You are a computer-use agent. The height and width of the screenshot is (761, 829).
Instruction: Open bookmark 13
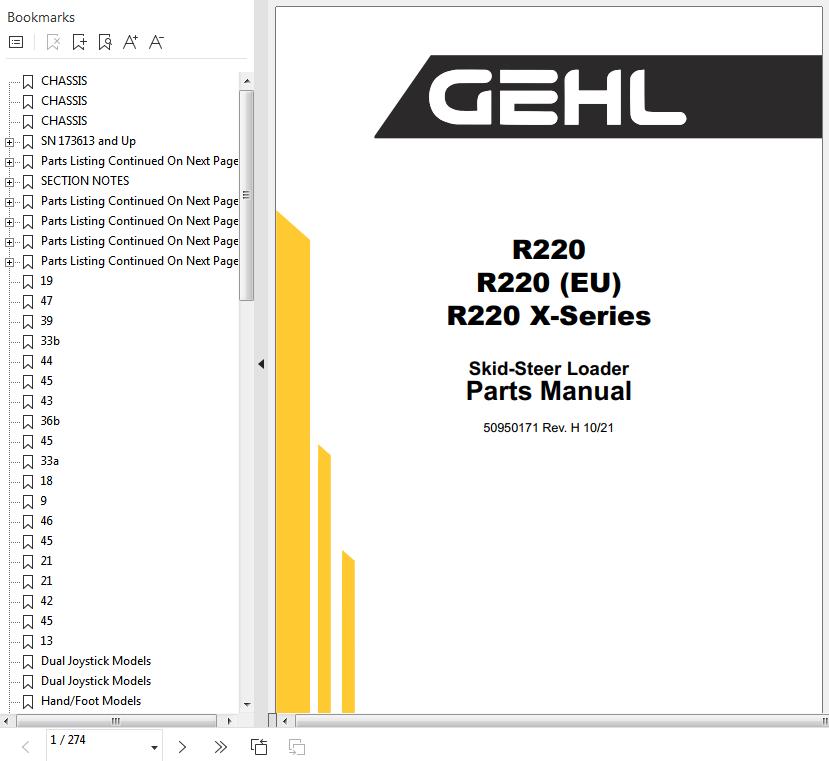click(x=47, y=641)
